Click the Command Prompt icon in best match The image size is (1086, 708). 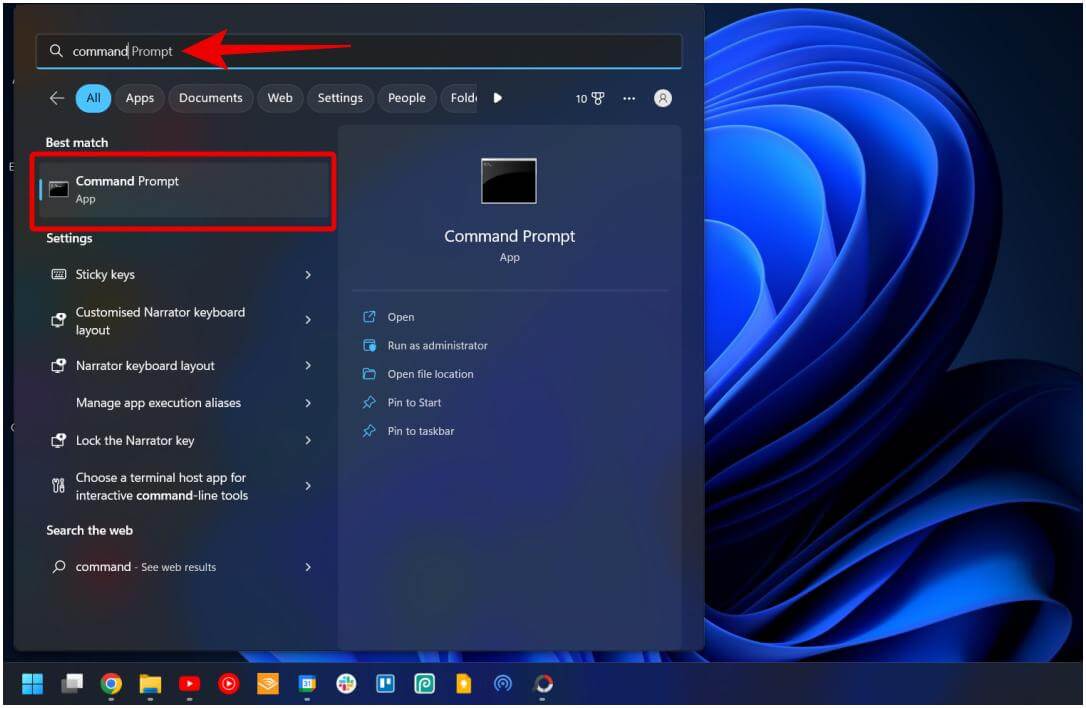[59, 190]
